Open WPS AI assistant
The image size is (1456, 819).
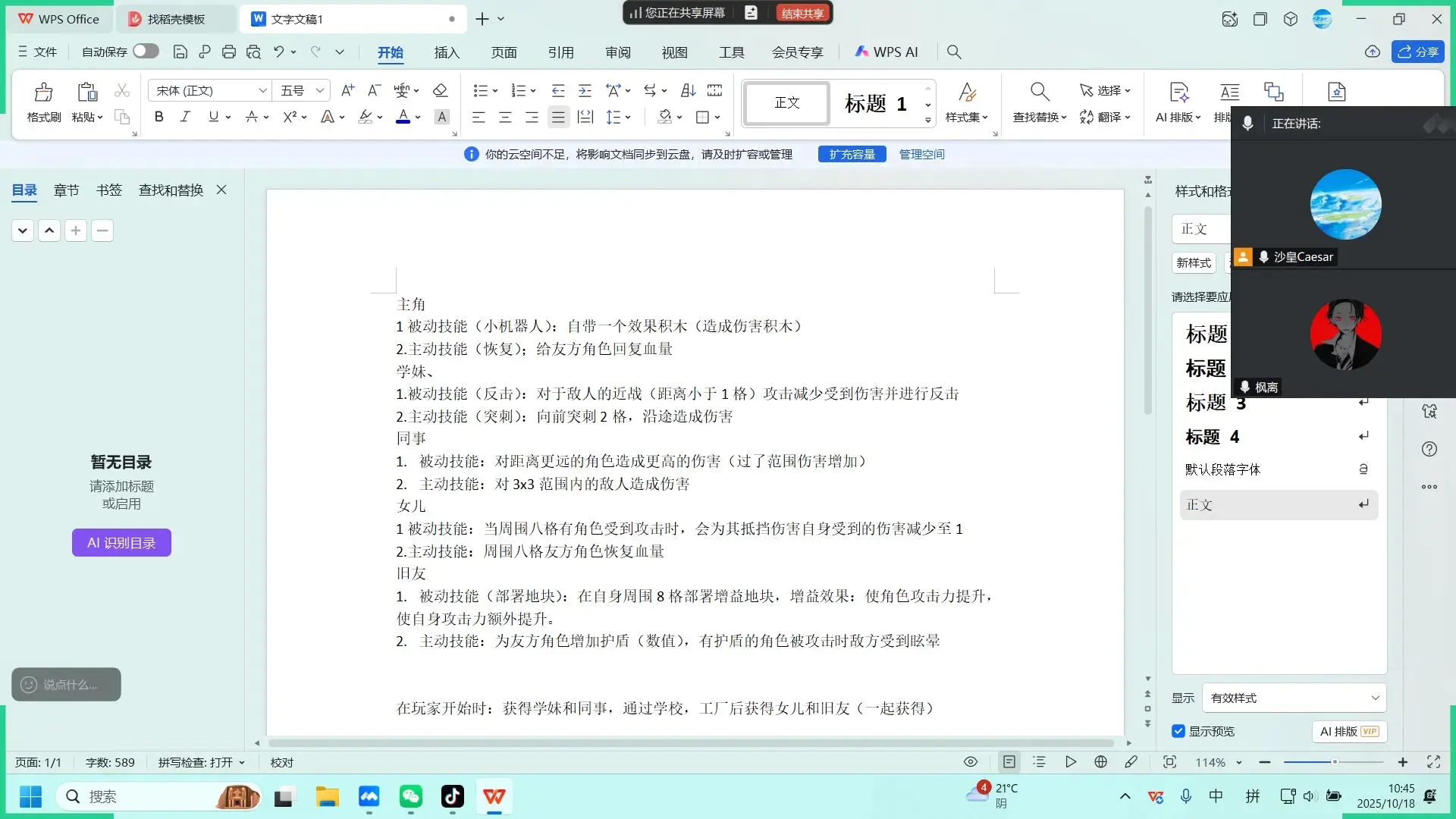886,52
